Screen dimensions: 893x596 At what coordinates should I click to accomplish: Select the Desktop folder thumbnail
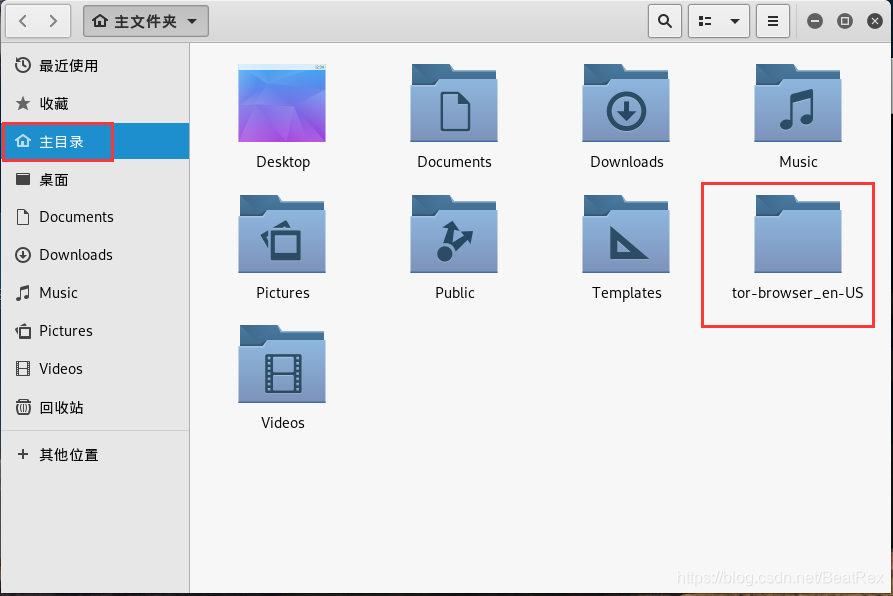pyautogui.click(x=282, y=103)
